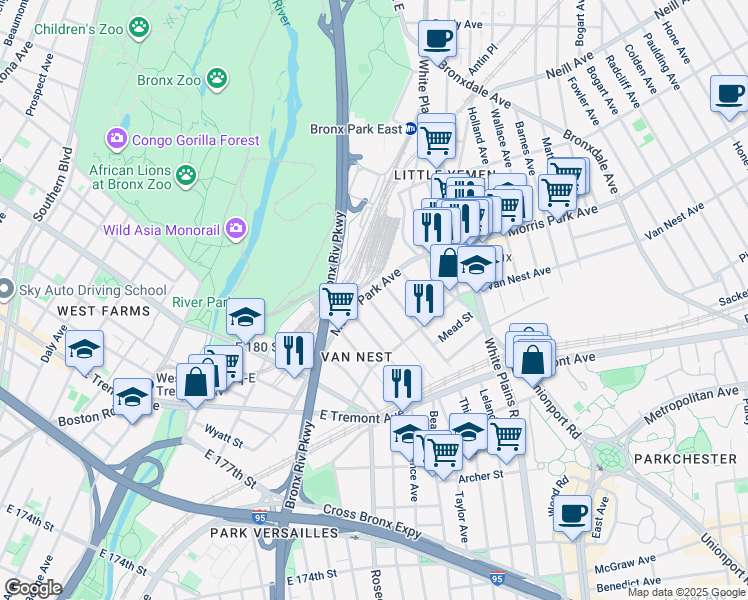Click the Congo Gorilla Forest camera icon
This screenshot has width=748, height=600.
(x=116, y=139)
